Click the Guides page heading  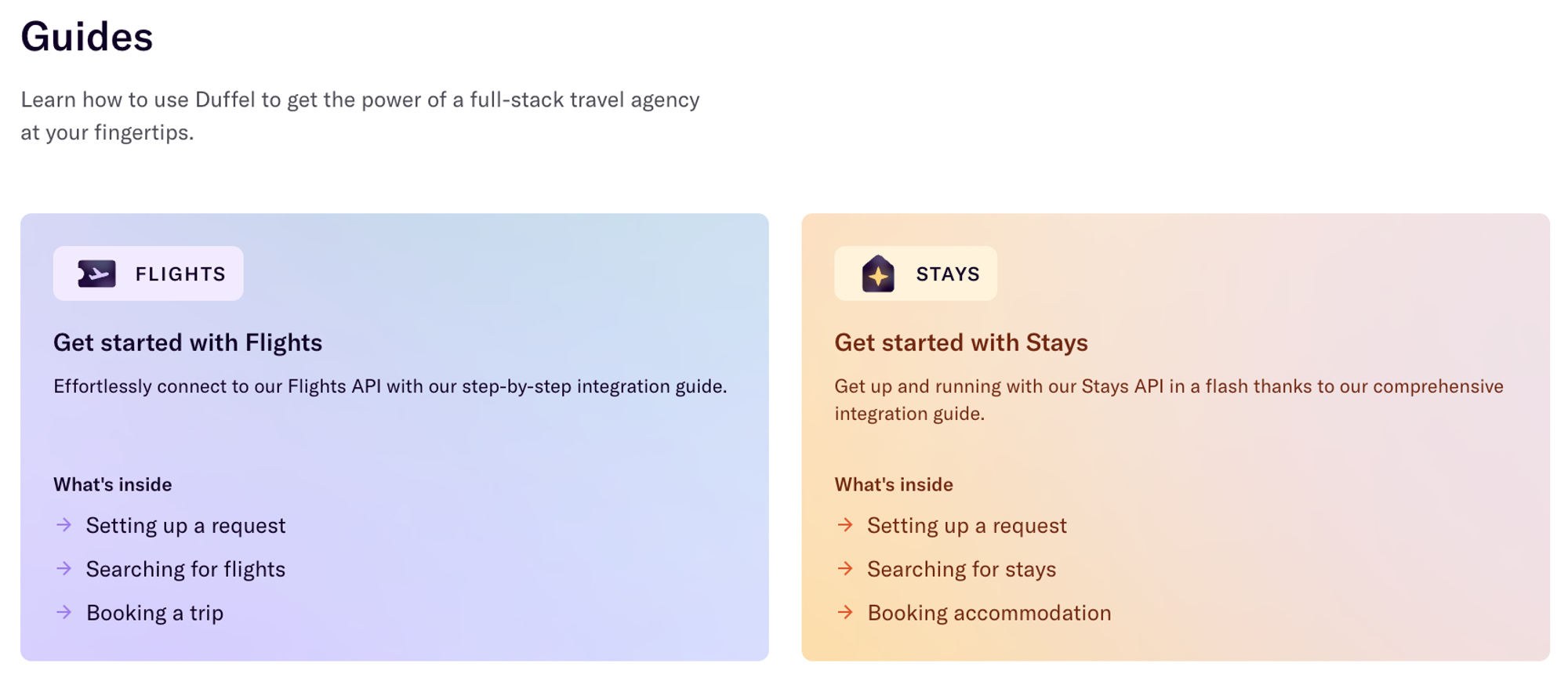point(87,37)
